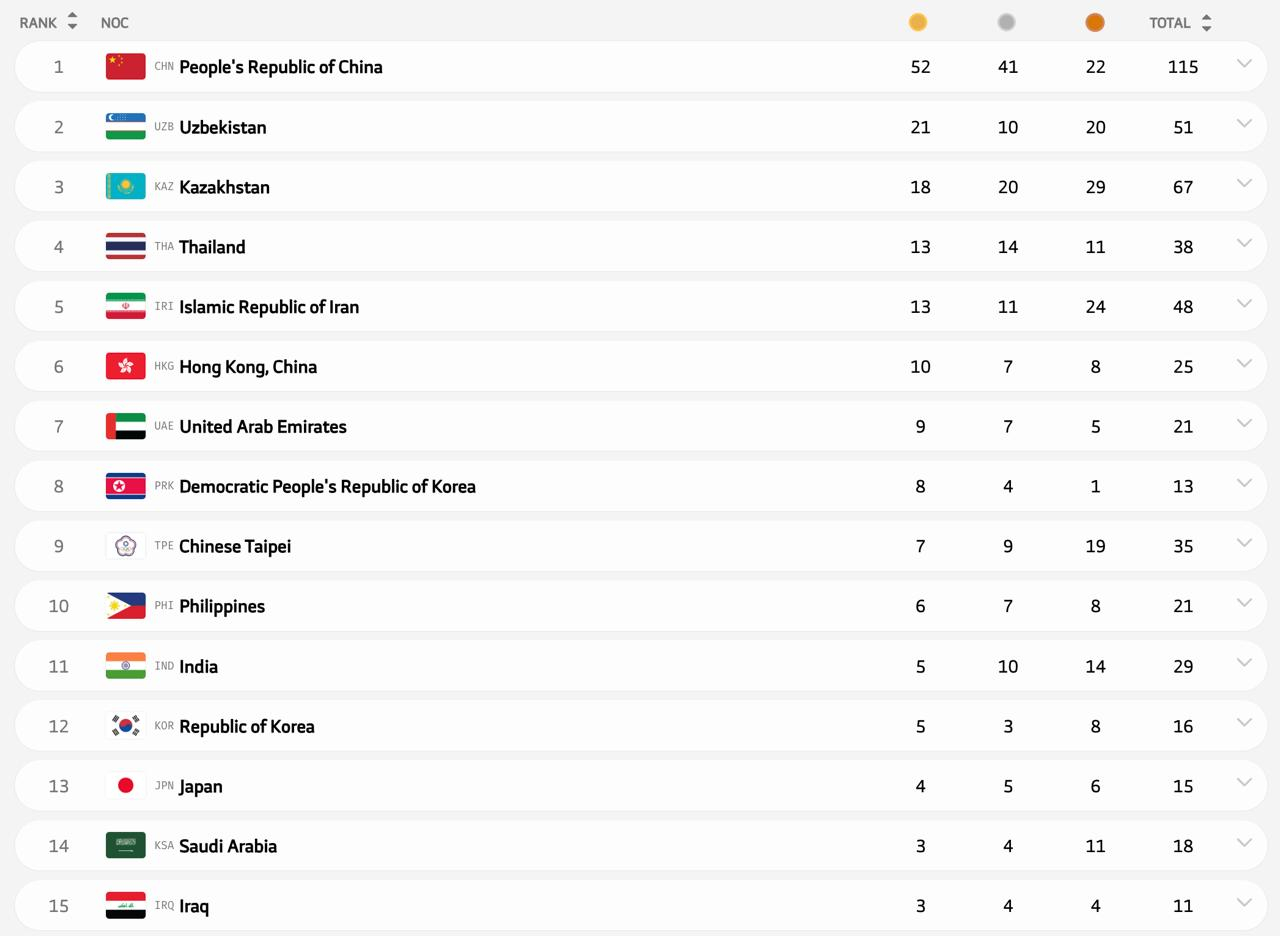Screen dimensions: 1280x936
Task: Click the Hong Kong, China flag
Action: [x=126, y=366]
